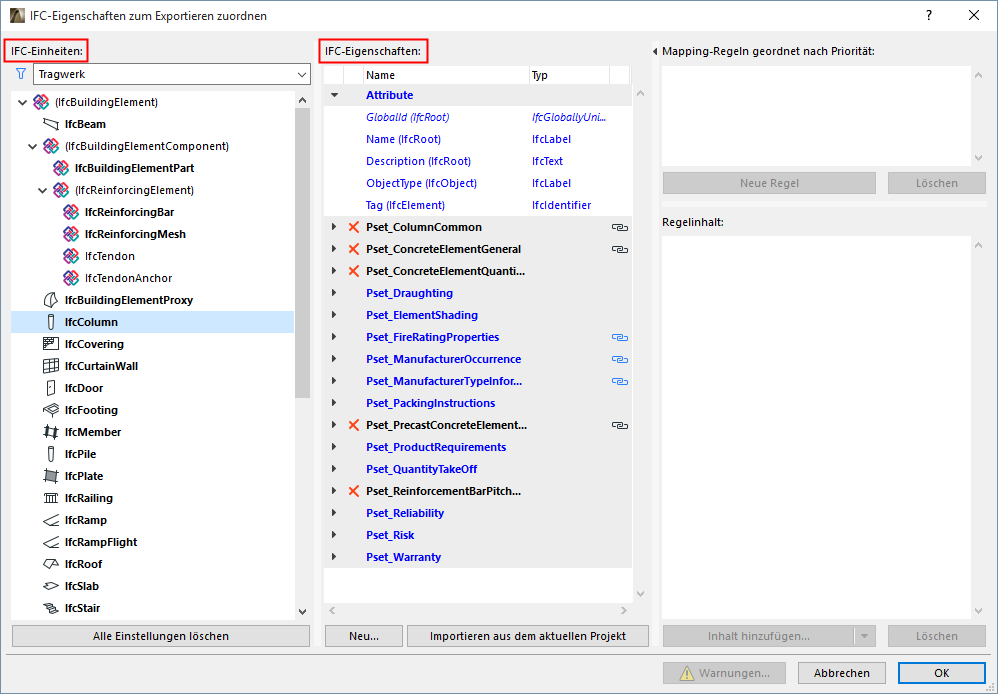Collapse the (IfcReinforcingElement) node
The image size is (998, 694).
click(43, 190)
